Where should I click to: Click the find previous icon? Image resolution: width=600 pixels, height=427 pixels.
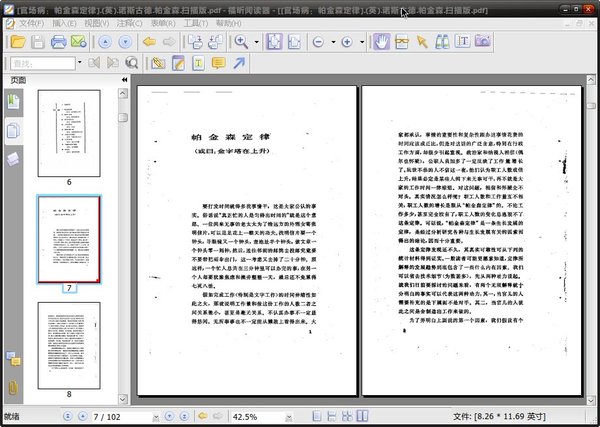(x=94, y=62)
